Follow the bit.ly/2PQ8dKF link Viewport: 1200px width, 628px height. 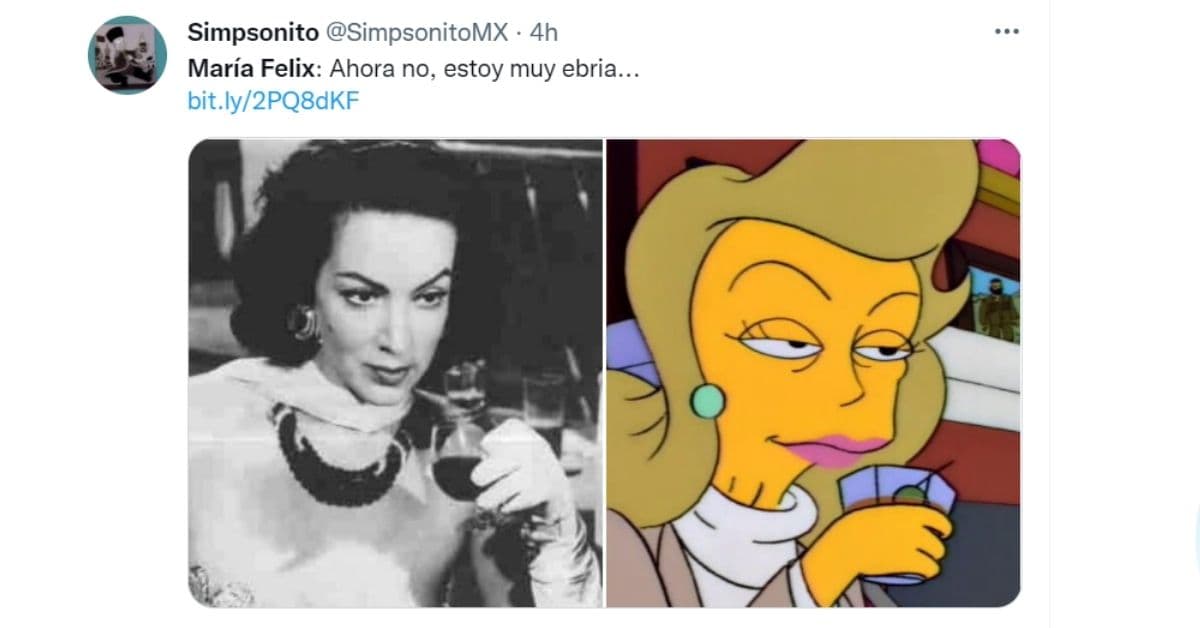coord(273,100)
